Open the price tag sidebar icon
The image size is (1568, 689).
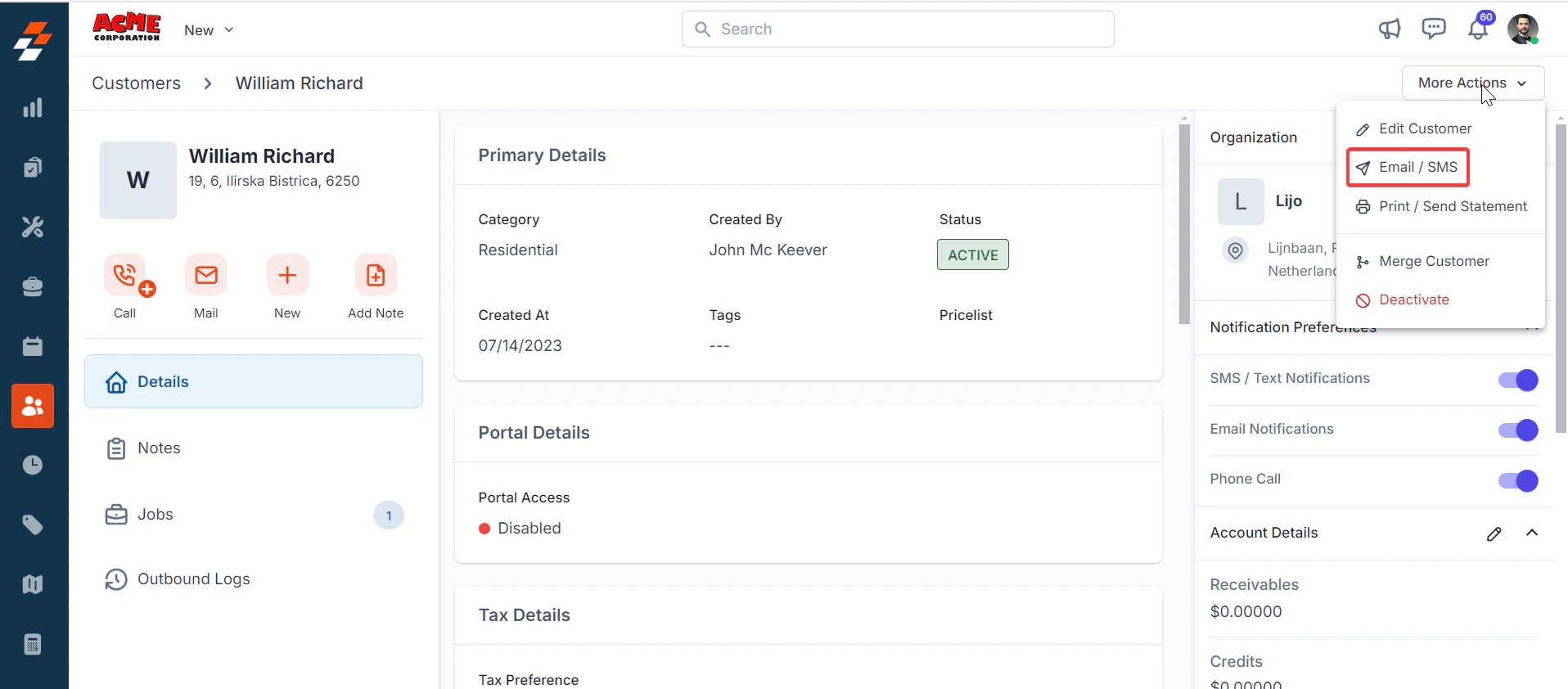[x=33, y=525]
